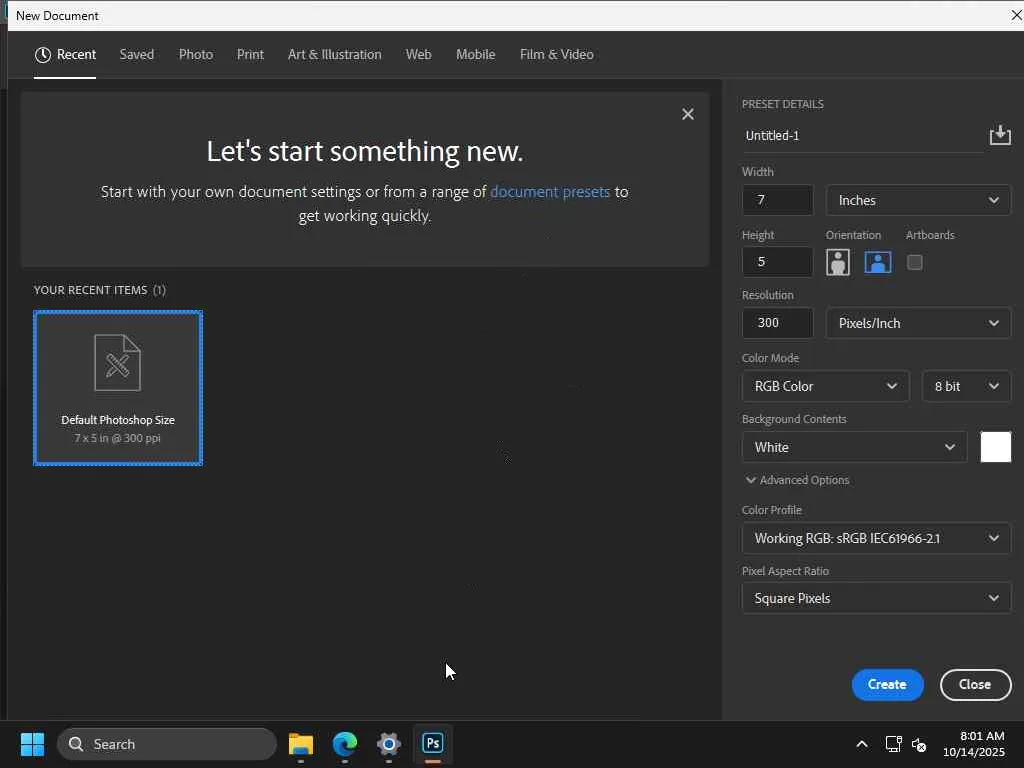Screen dimensions: 1024x768
Task: Switch to the Photo tab
Action: (x=196, y=55)
